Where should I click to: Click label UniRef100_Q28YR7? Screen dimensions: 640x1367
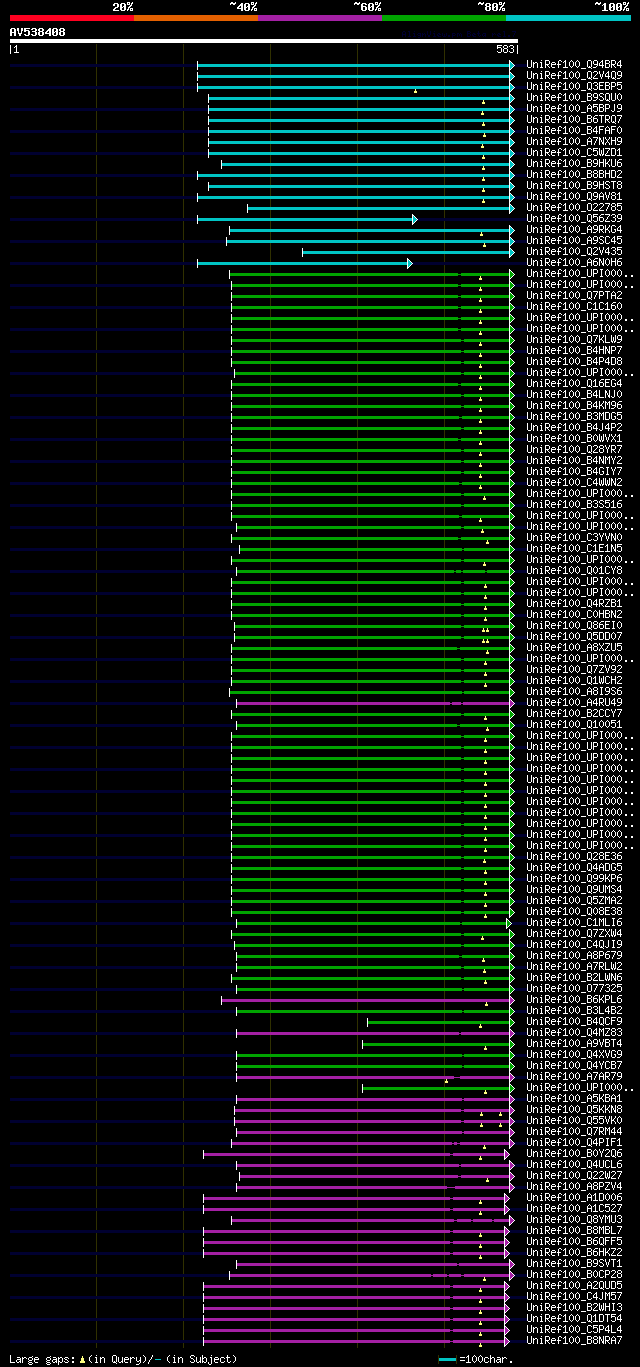[574, 450]
